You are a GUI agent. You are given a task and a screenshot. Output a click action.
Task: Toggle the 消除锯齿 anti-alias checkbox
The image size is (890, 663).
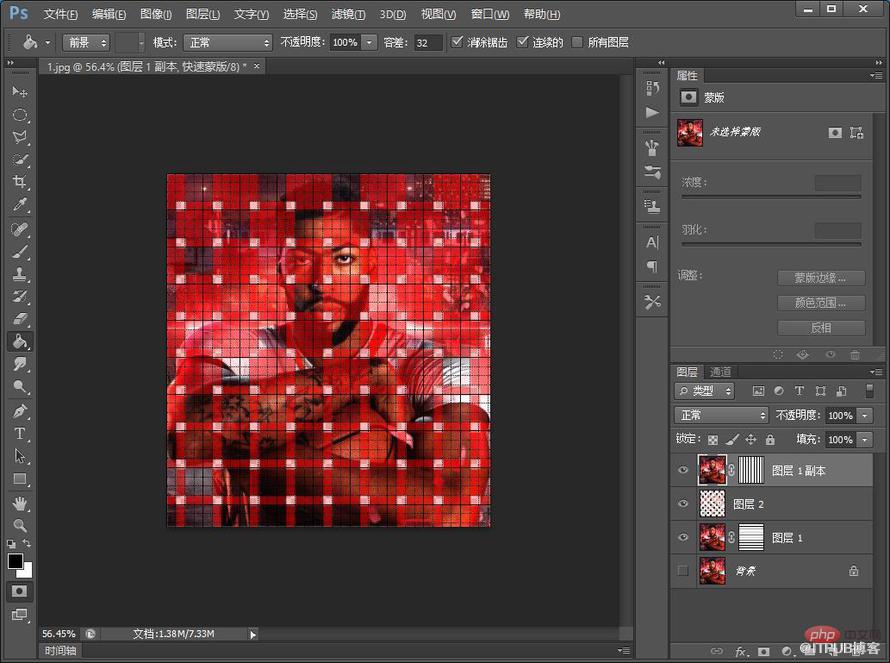tap(457, 41)
